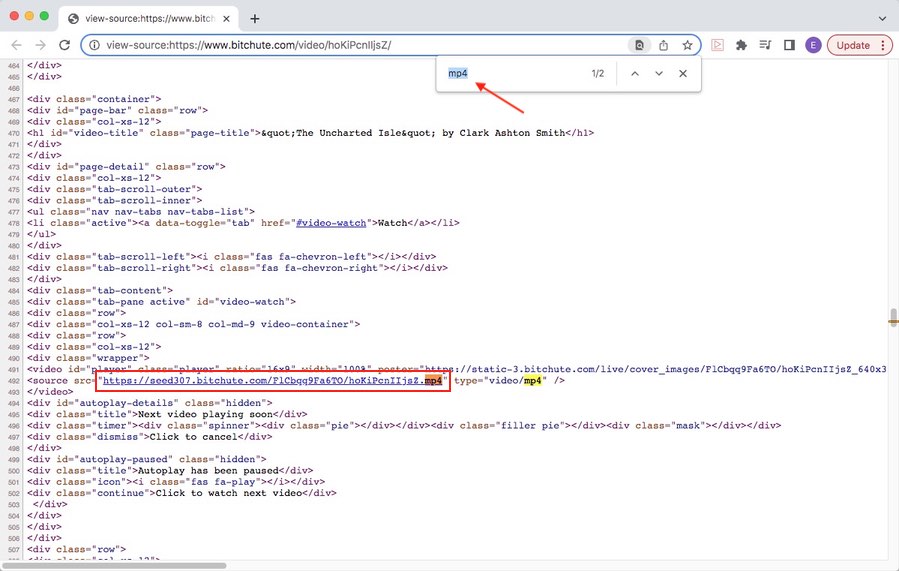899x571 pixels.
Task: Close the find bar
Action: [682, 73]
